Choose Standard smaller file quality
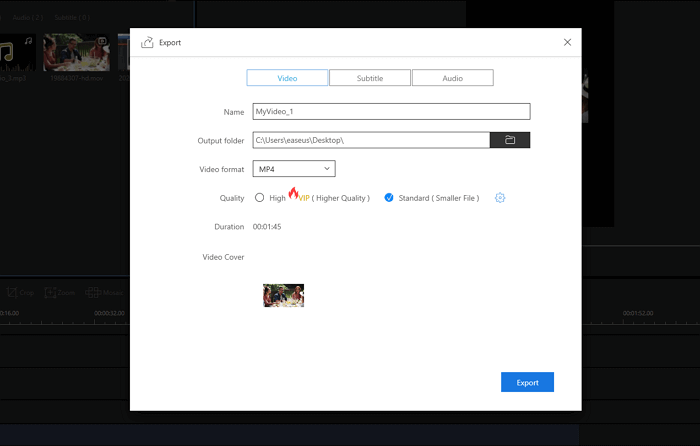 389,198
